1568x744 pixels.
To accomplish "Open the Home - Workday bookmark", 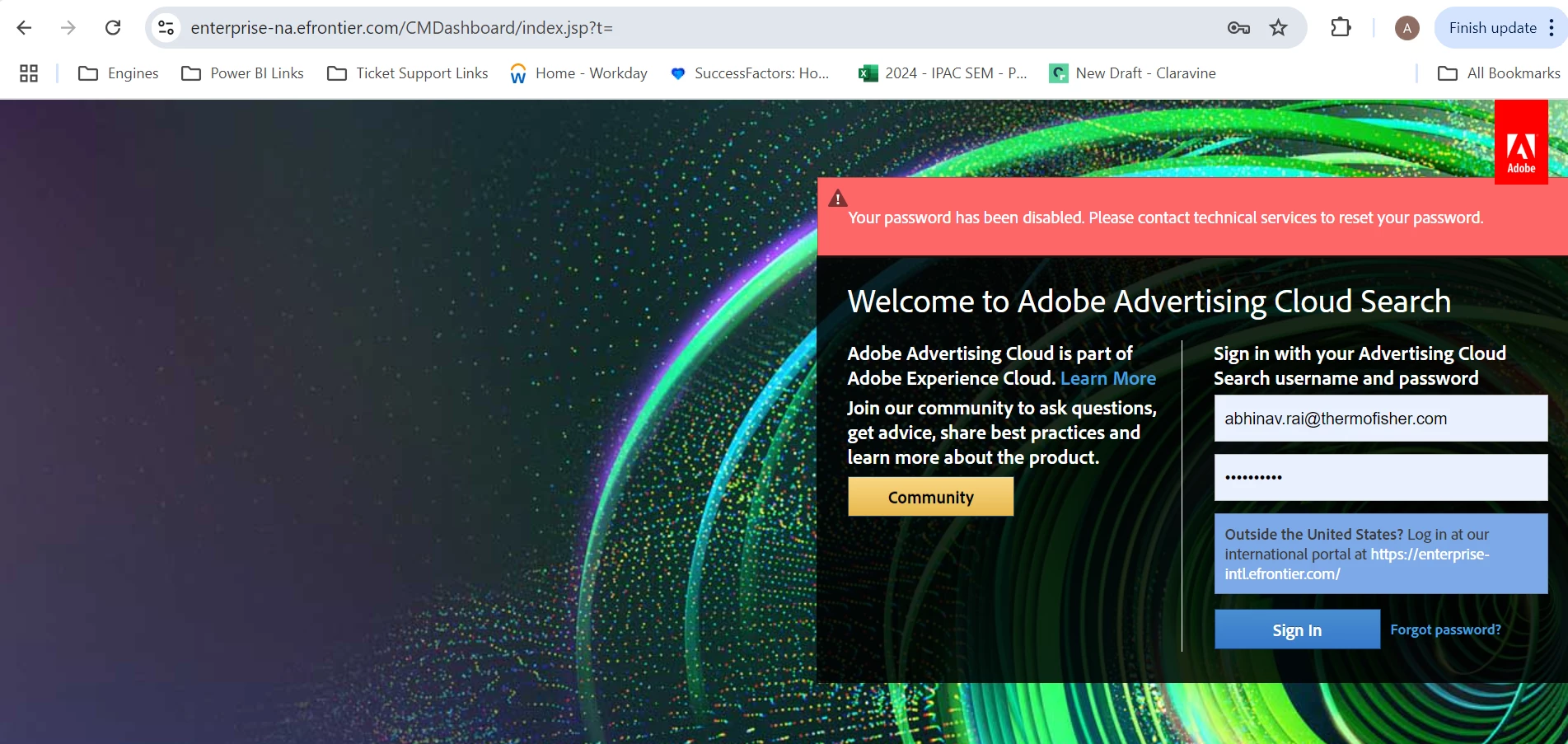I will (578, 73).
